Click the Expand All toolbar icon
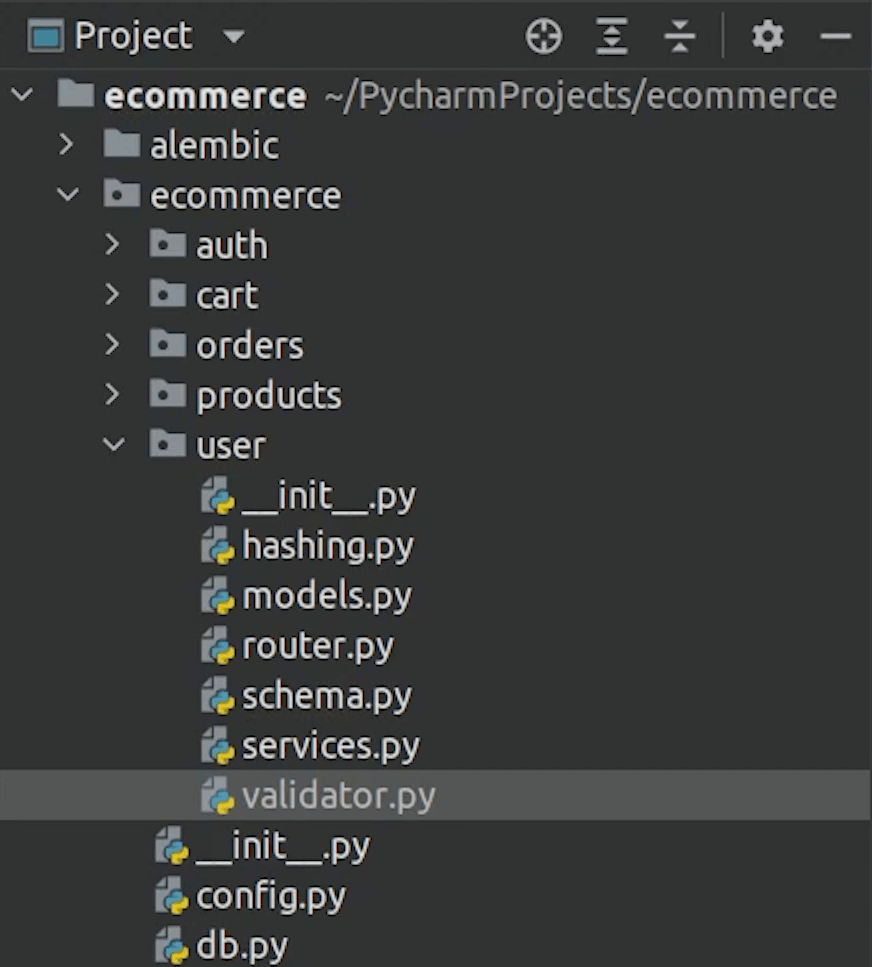The image size is (872, 967). (x=611, y=38)
